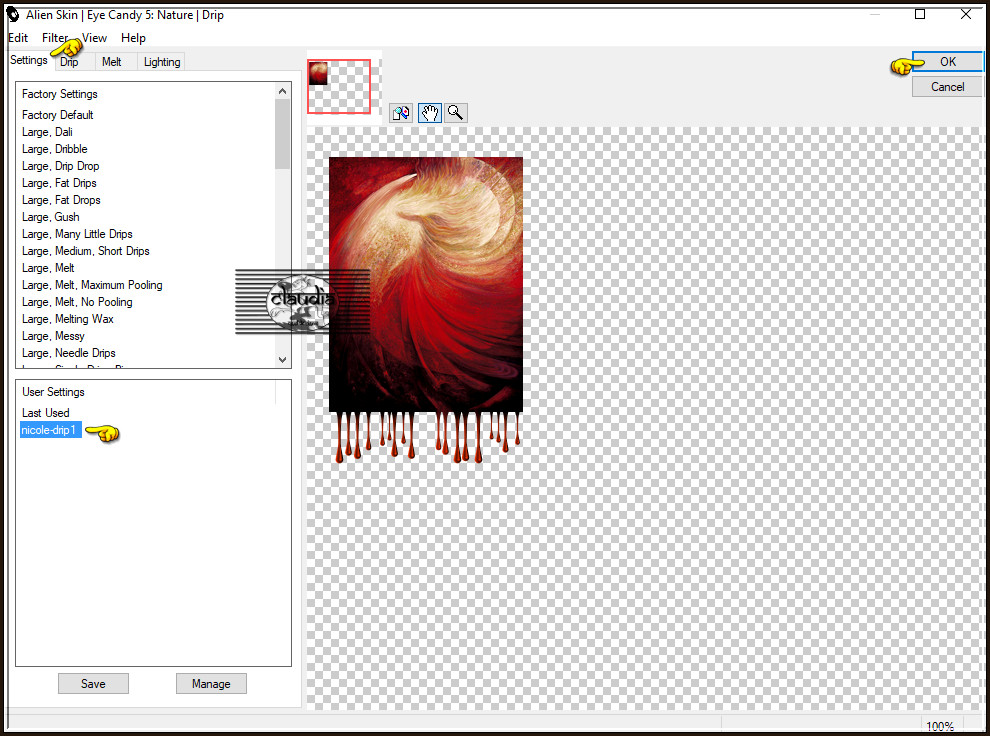Select the "Large, Fat Drips" preset
The height and width of the screenshot is (736, 990).
pyautogui.click(x=59, y=183)
